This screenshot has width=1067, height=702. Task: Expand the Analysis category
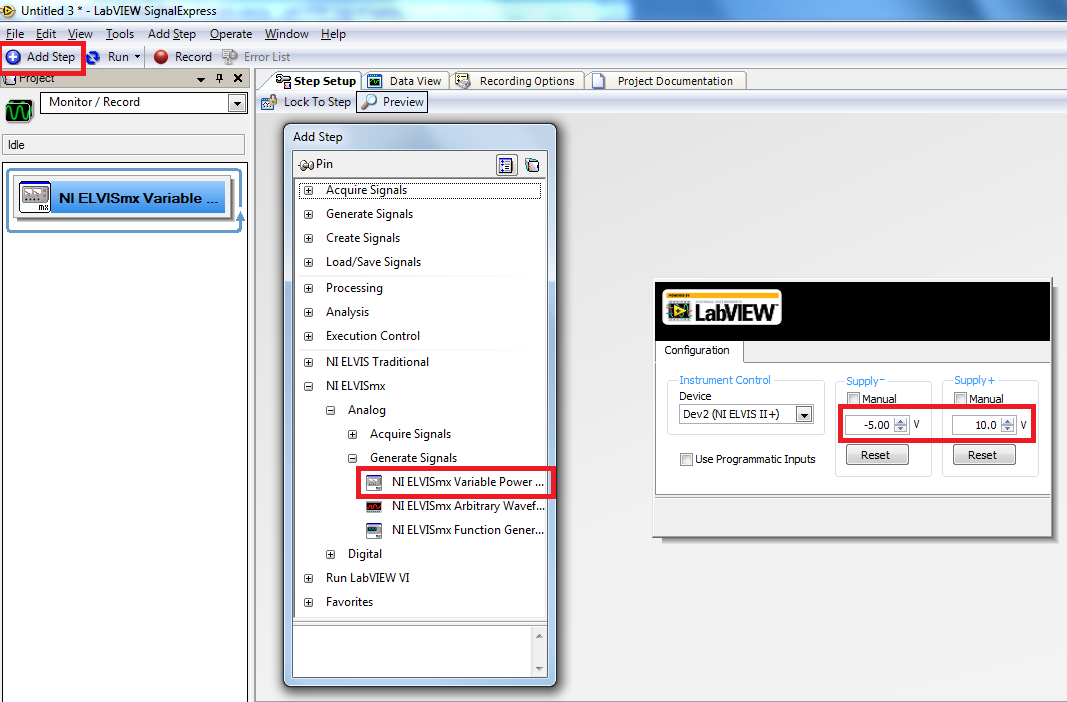tap(308, 312)
